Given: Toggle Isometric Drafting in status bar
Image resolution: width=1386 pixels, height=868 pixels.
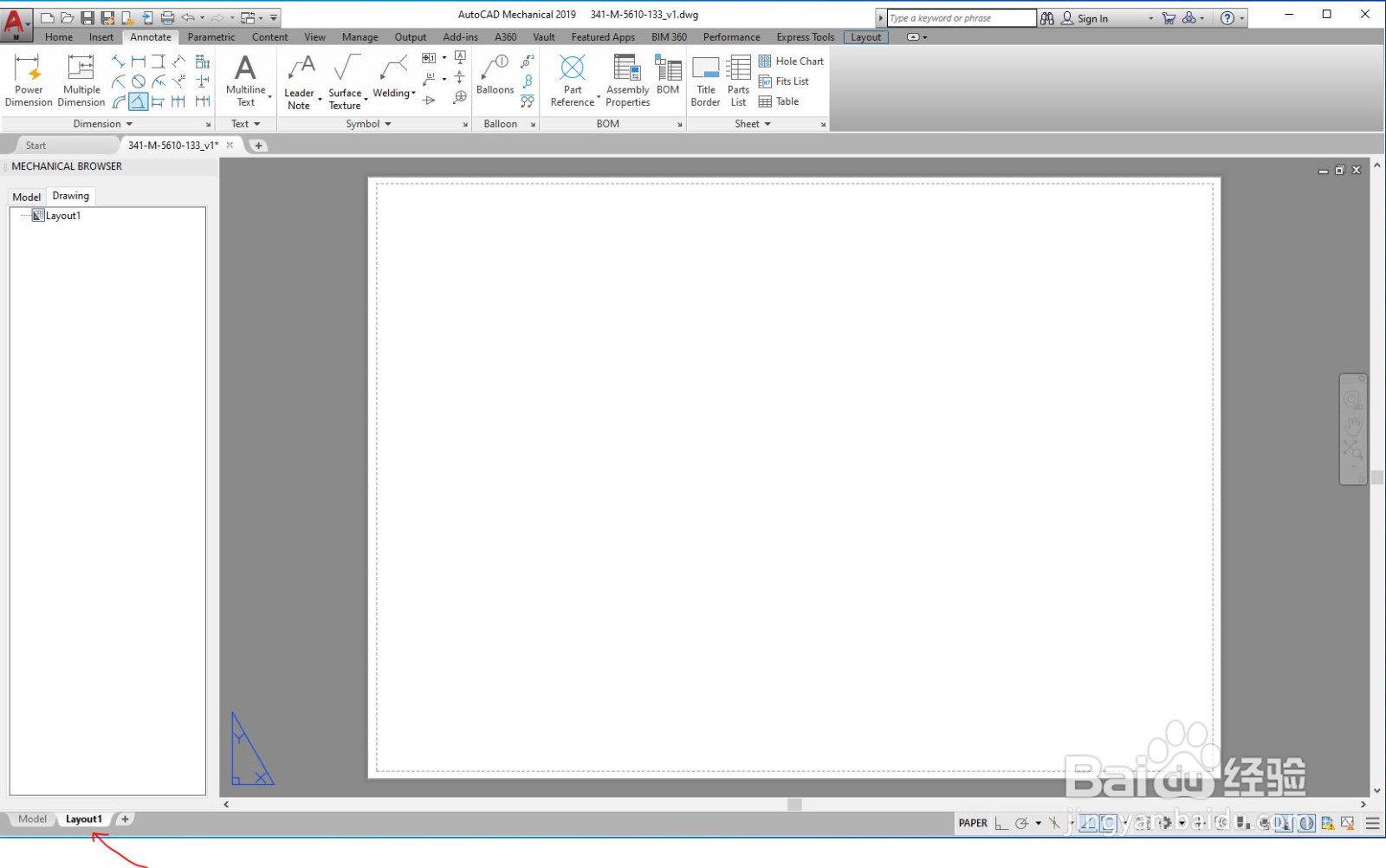Looking at the screenshot, I should click(x=1054, y=823).
